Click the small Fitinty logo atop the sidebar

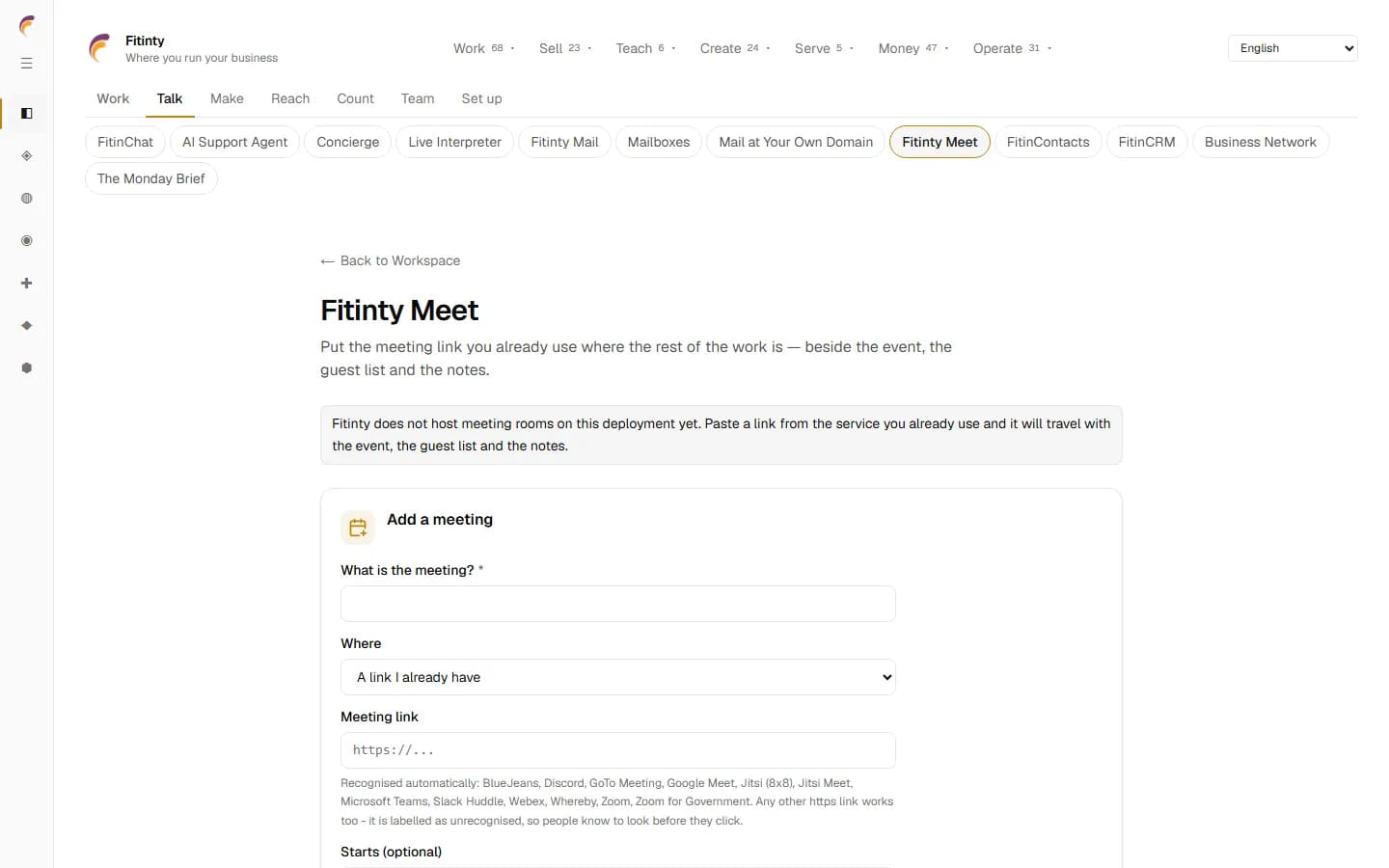(27, 25)
